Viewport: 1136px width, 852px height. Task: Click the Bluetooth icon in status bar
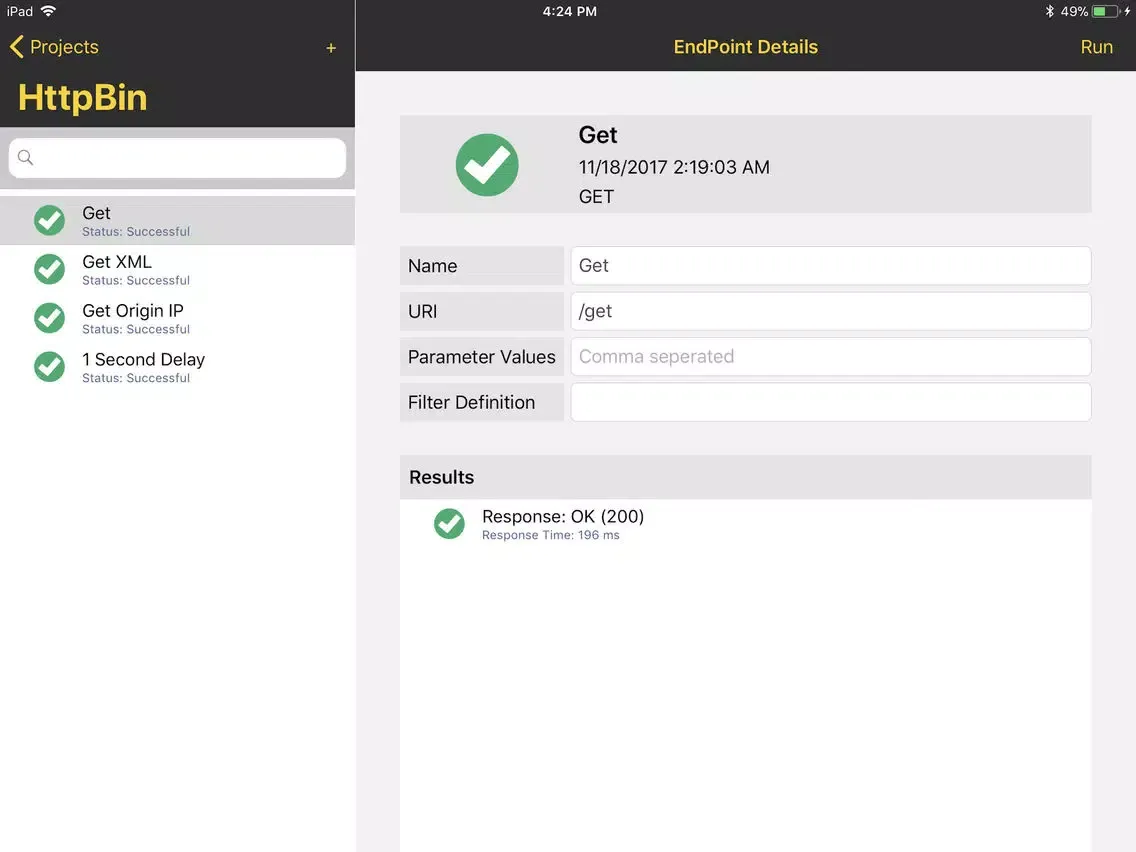point(1049,12)
